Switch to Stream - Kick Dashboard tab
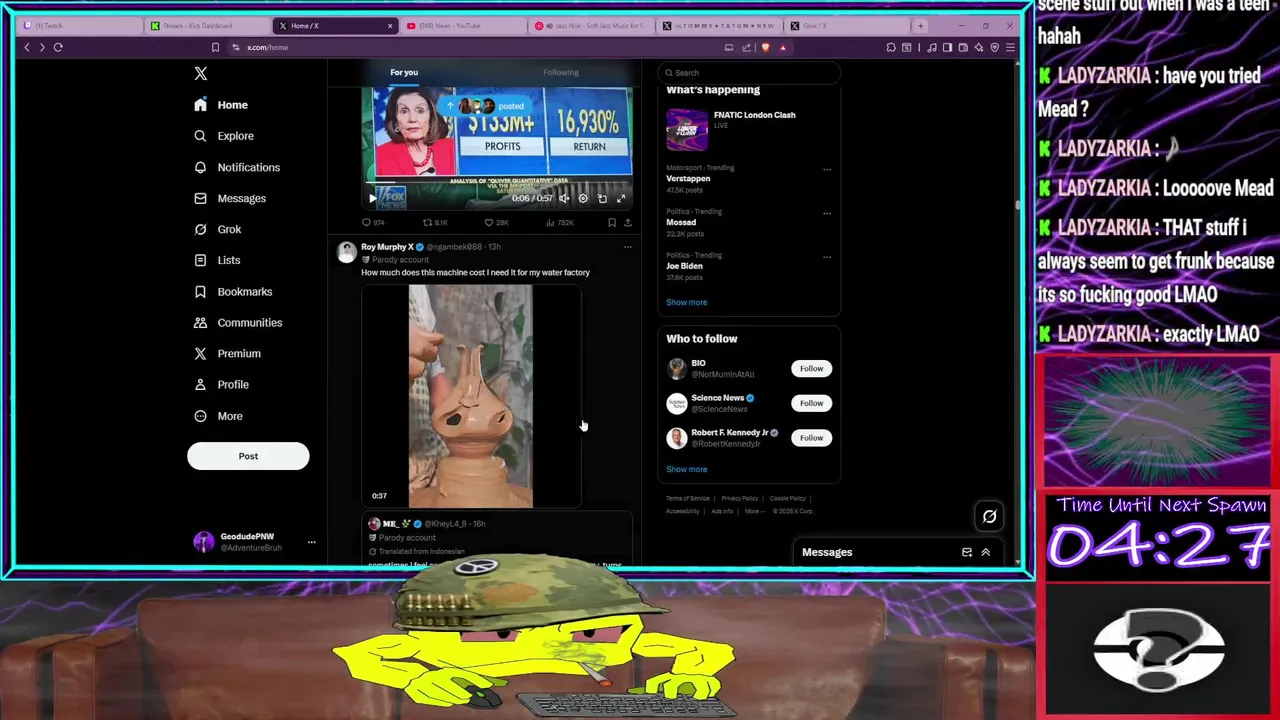The image size is (1280, 720). tap(206, 25)
